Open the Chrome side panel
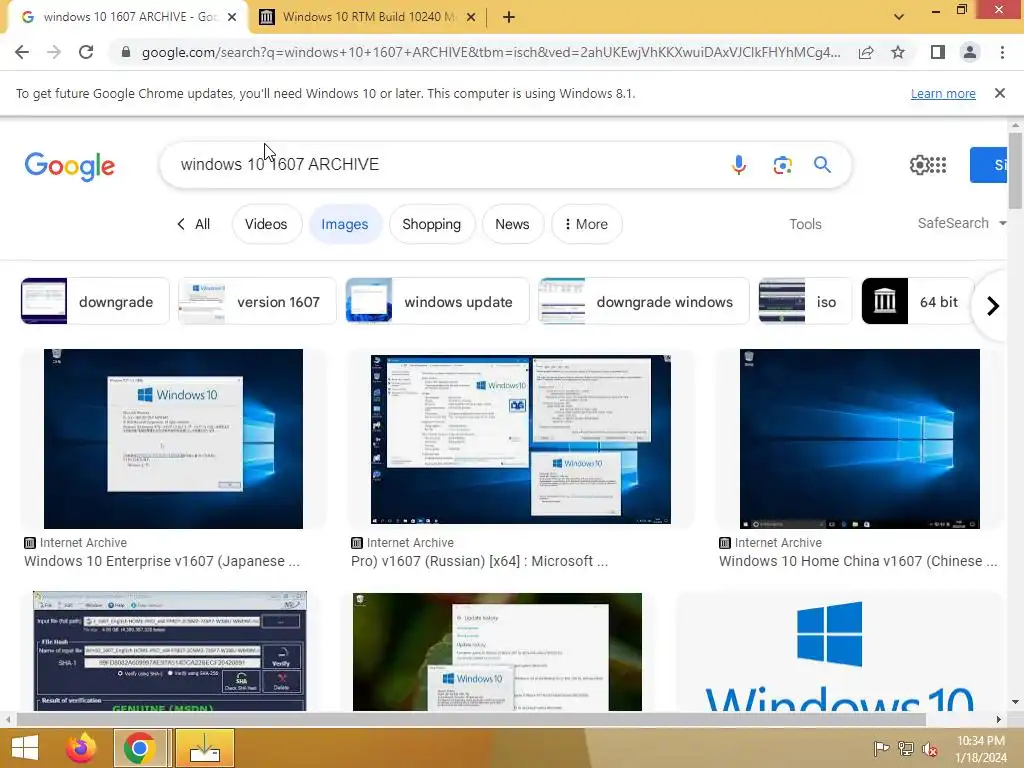 938,52
